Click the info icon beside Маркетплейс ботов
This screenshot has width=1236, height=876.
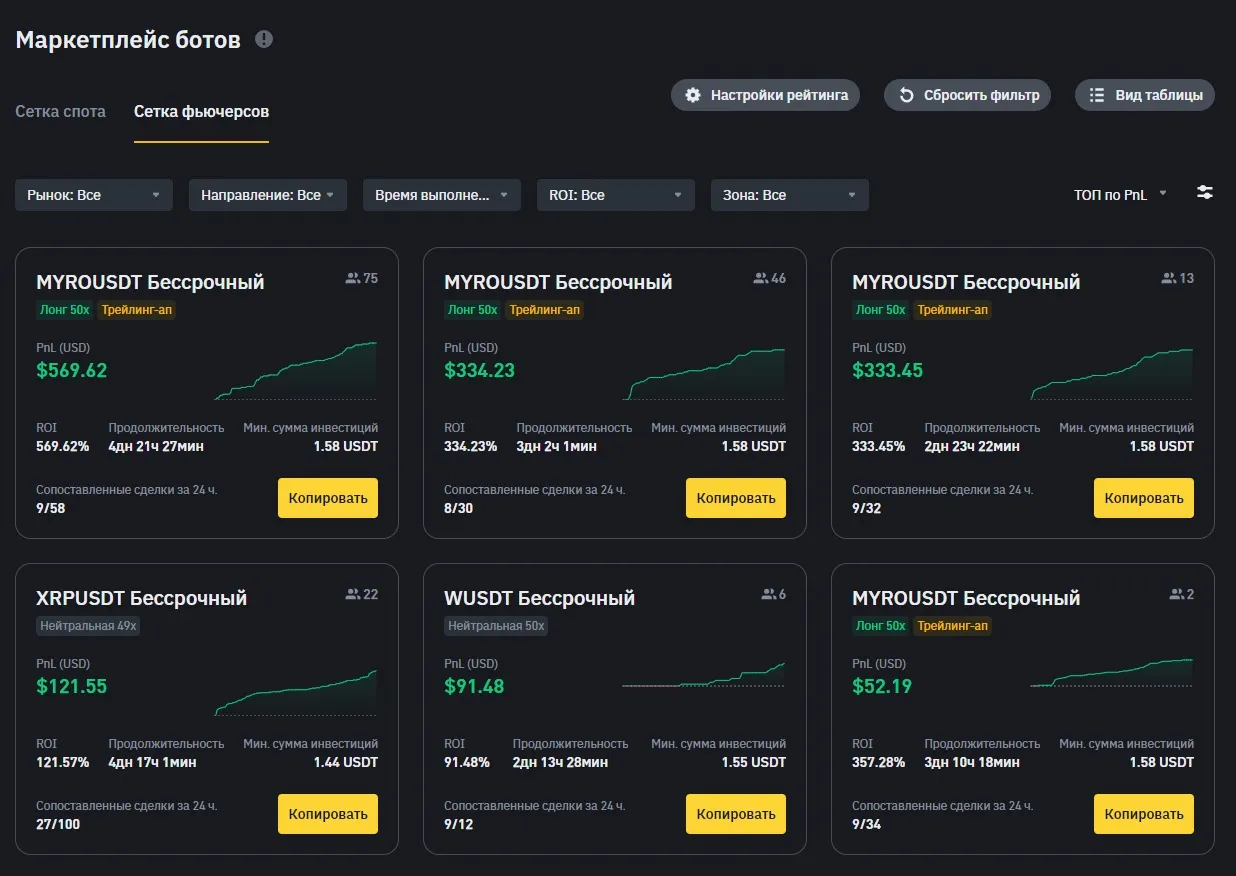(264, 40)
